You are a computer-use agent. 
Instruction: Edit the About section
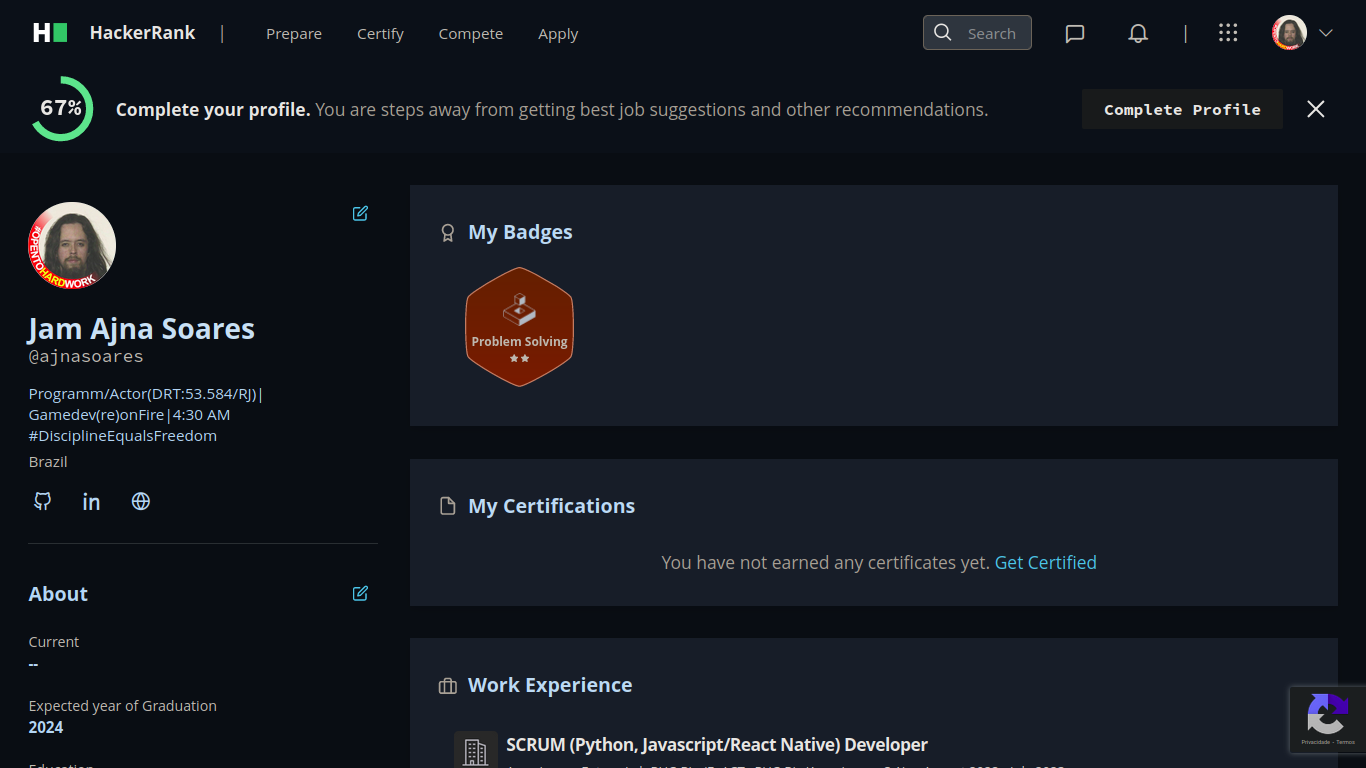coord(360,593)
